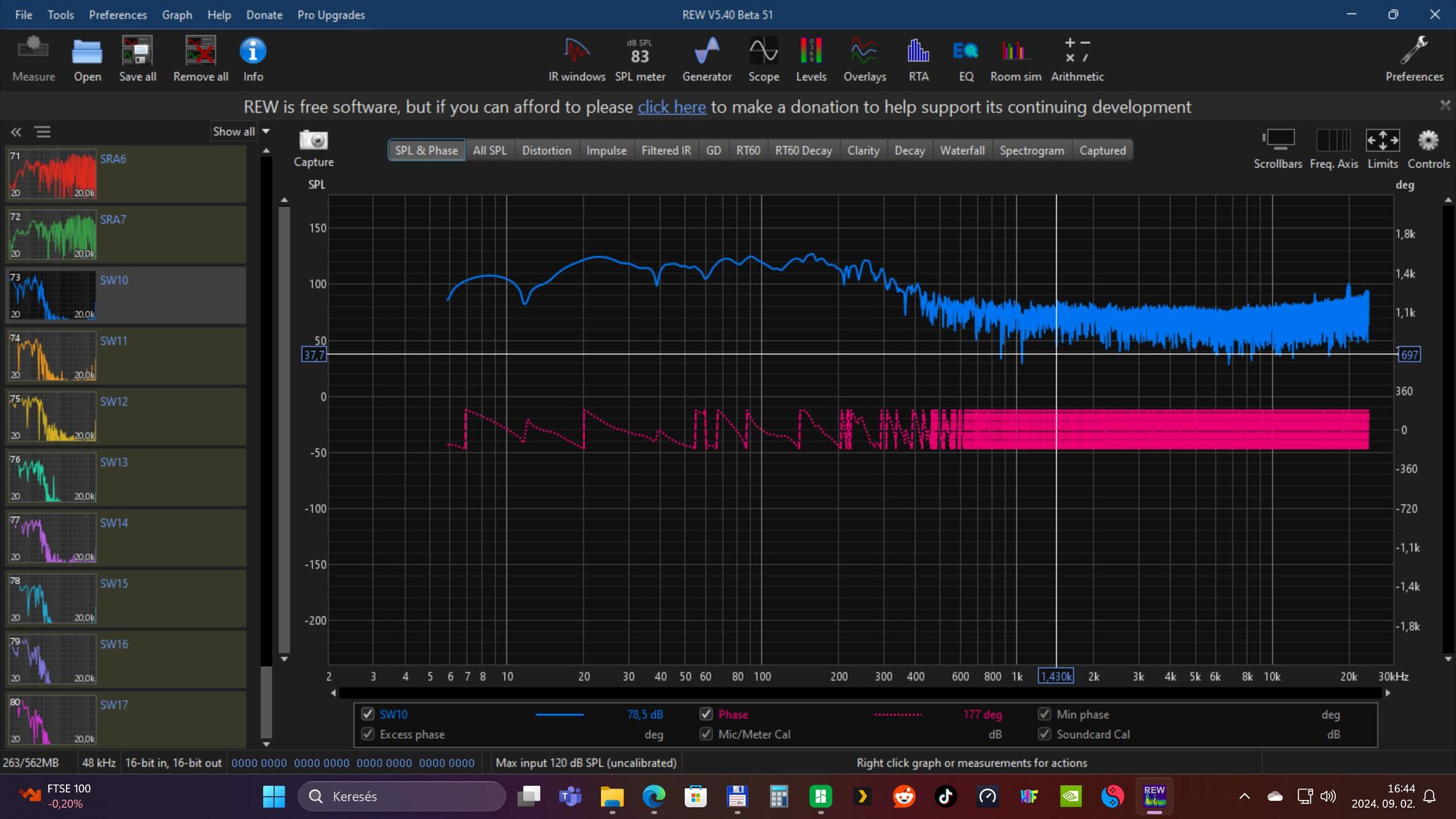Open File Explorer from the taskbar
The image size is (1456, 819).
tap(612, 797)
